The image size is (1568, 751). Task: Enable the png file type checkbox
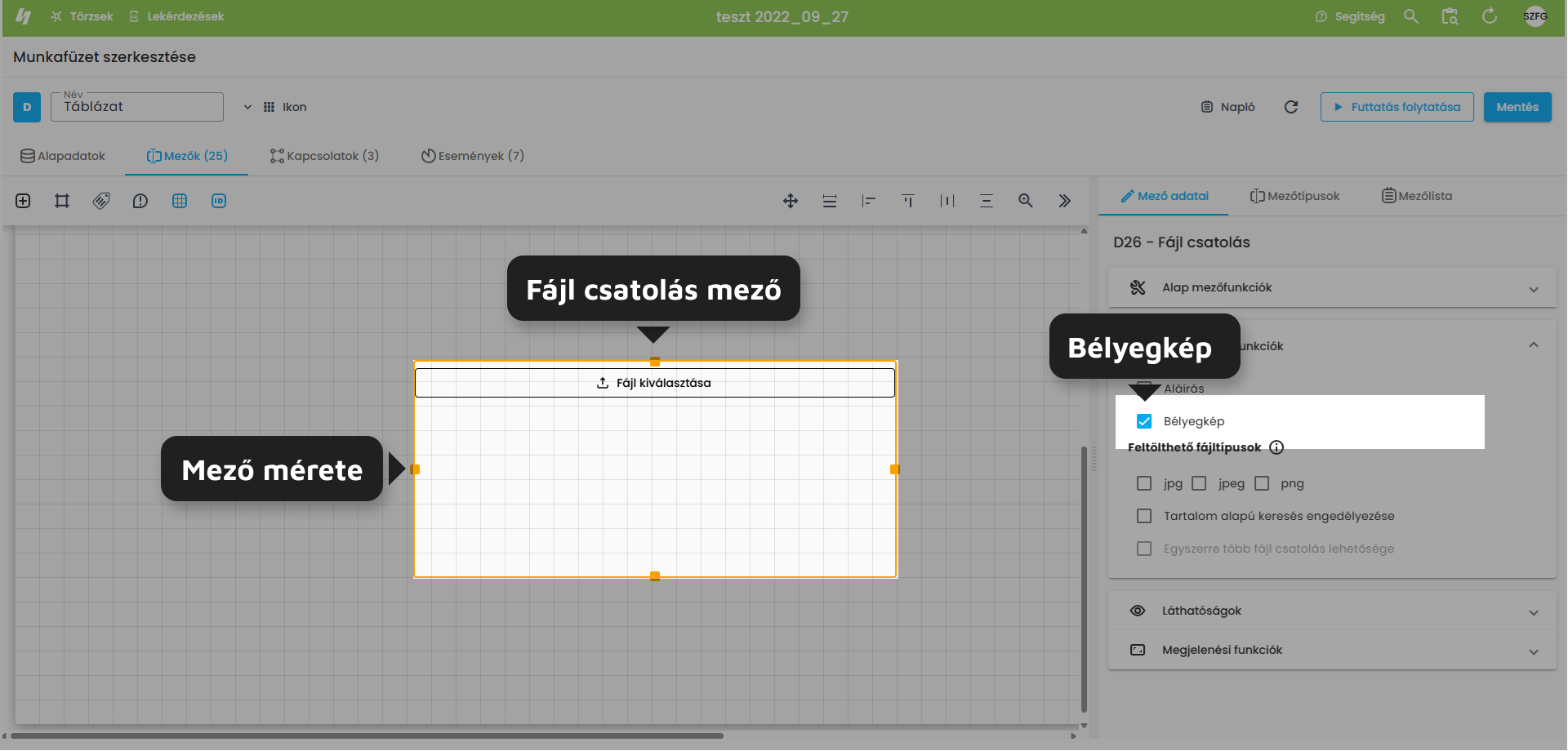click(1262, 483)
